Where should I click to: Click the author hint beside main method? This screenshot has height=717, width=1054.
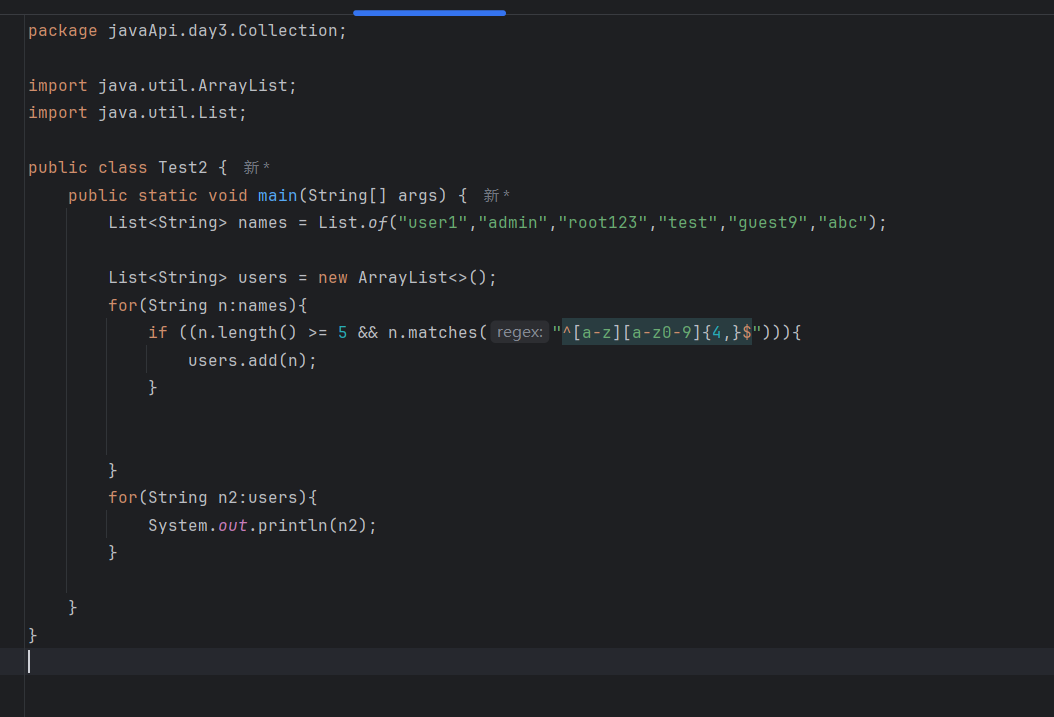(x=497, y=196)
